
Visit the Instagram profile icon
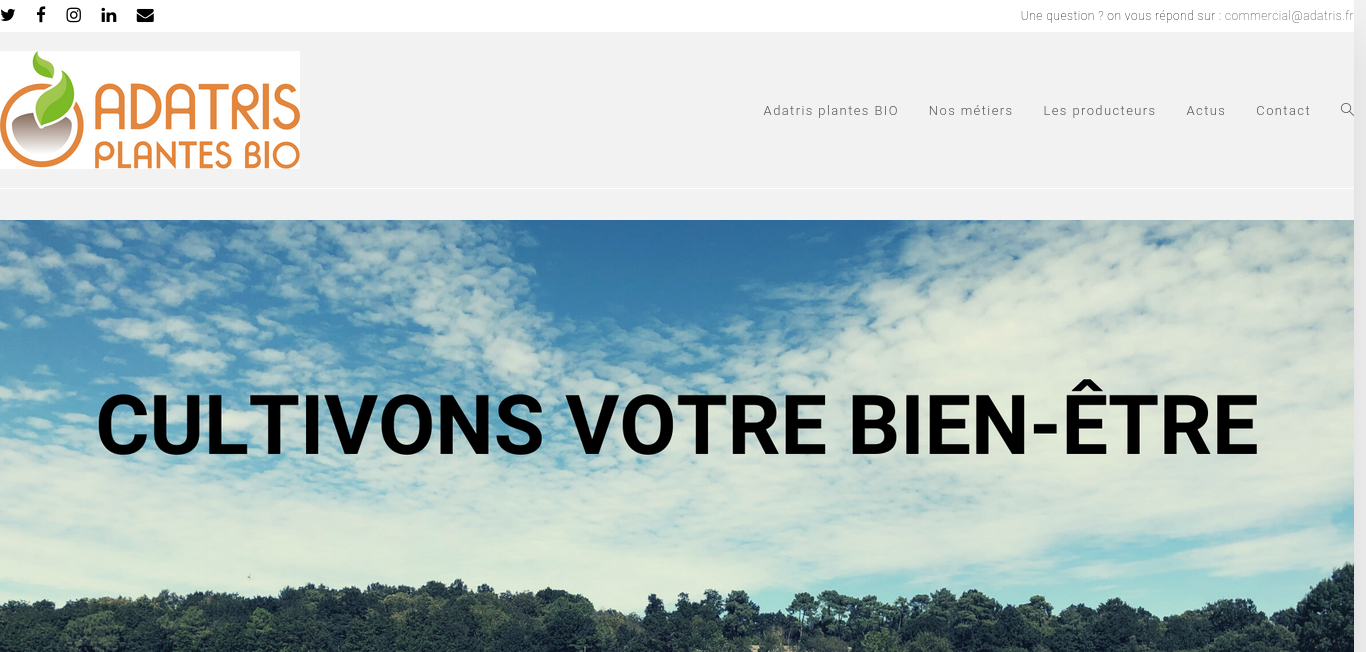click(x=74, y=15)
